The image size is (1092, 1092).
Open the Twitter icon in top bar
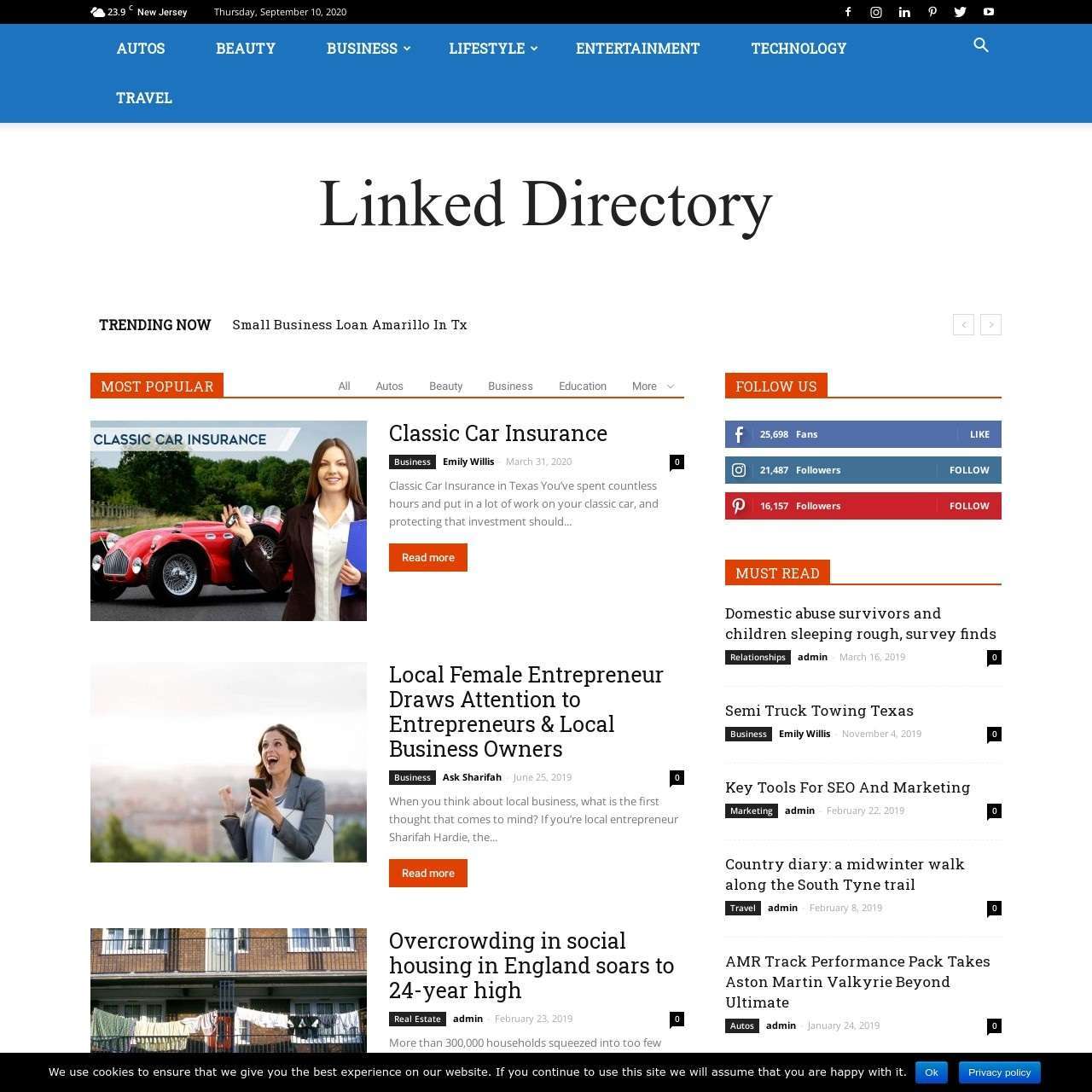(x=961, y=12)
